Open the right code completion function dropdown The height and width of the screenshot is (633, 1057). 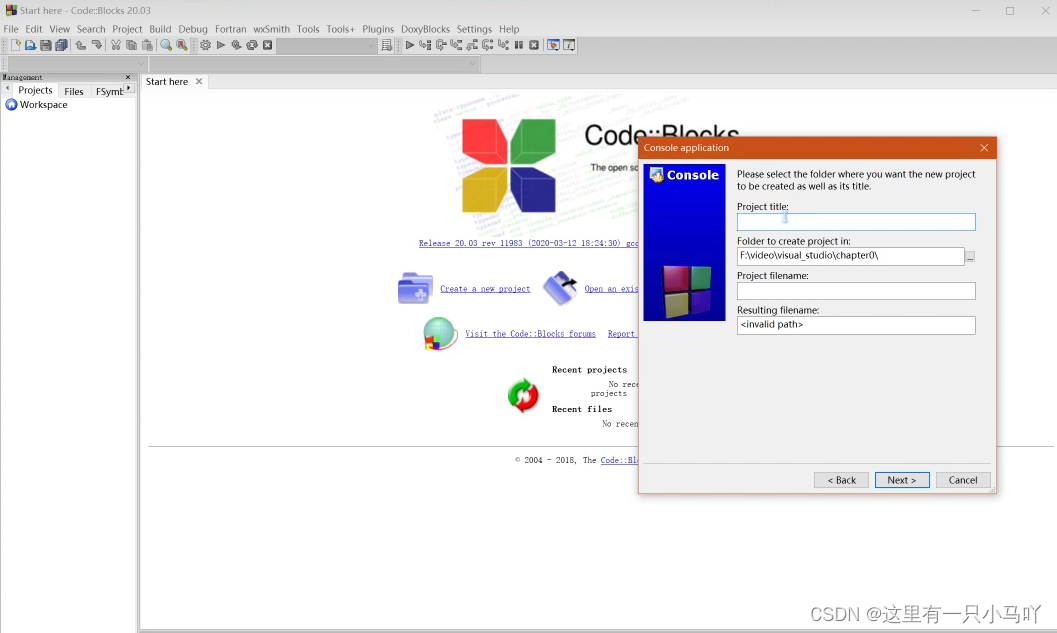[473, 63]
